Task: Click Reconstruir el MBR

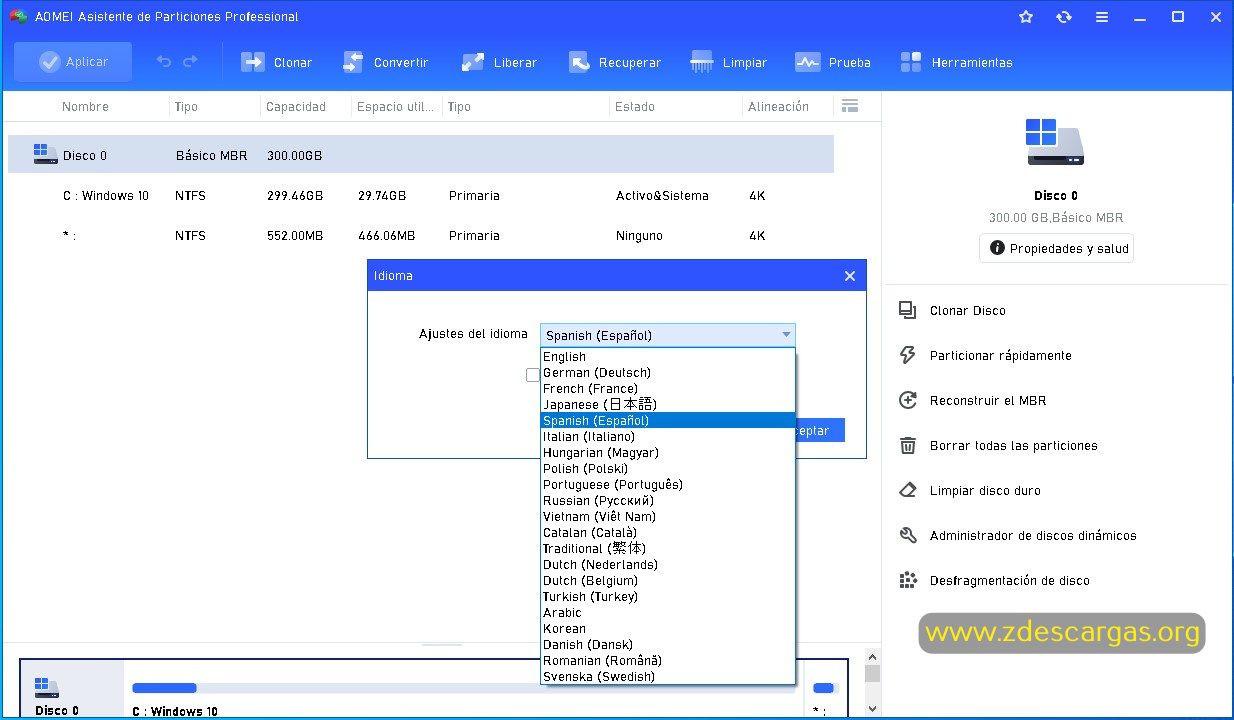Action: point(972,401)
